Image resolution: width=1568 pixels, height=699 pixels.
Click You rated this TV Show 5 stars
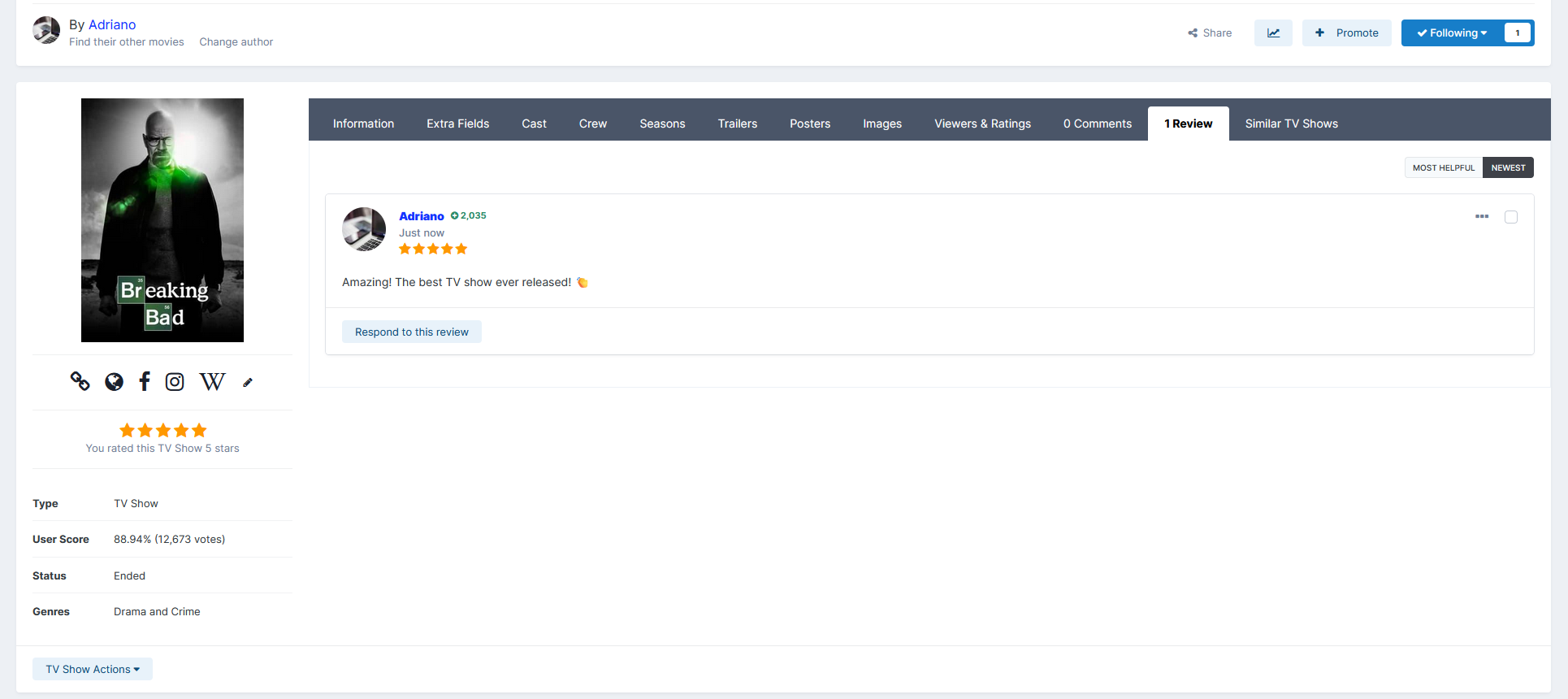162,449
